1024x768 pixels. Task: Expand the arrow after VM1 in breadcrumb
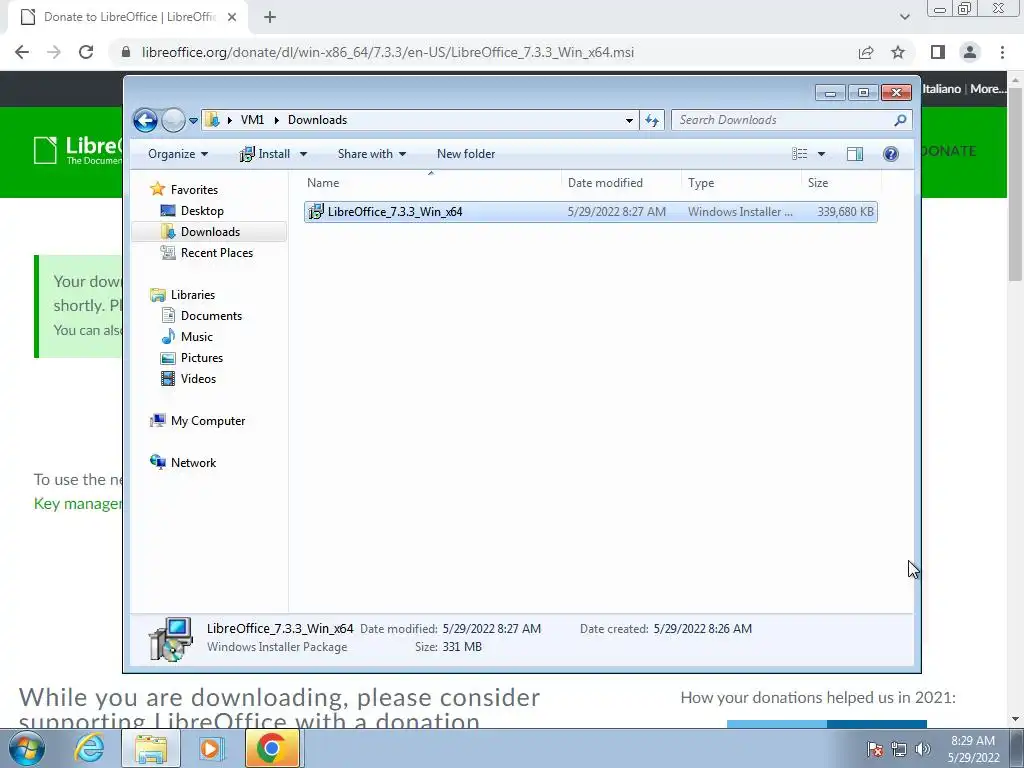coord(276,120)
